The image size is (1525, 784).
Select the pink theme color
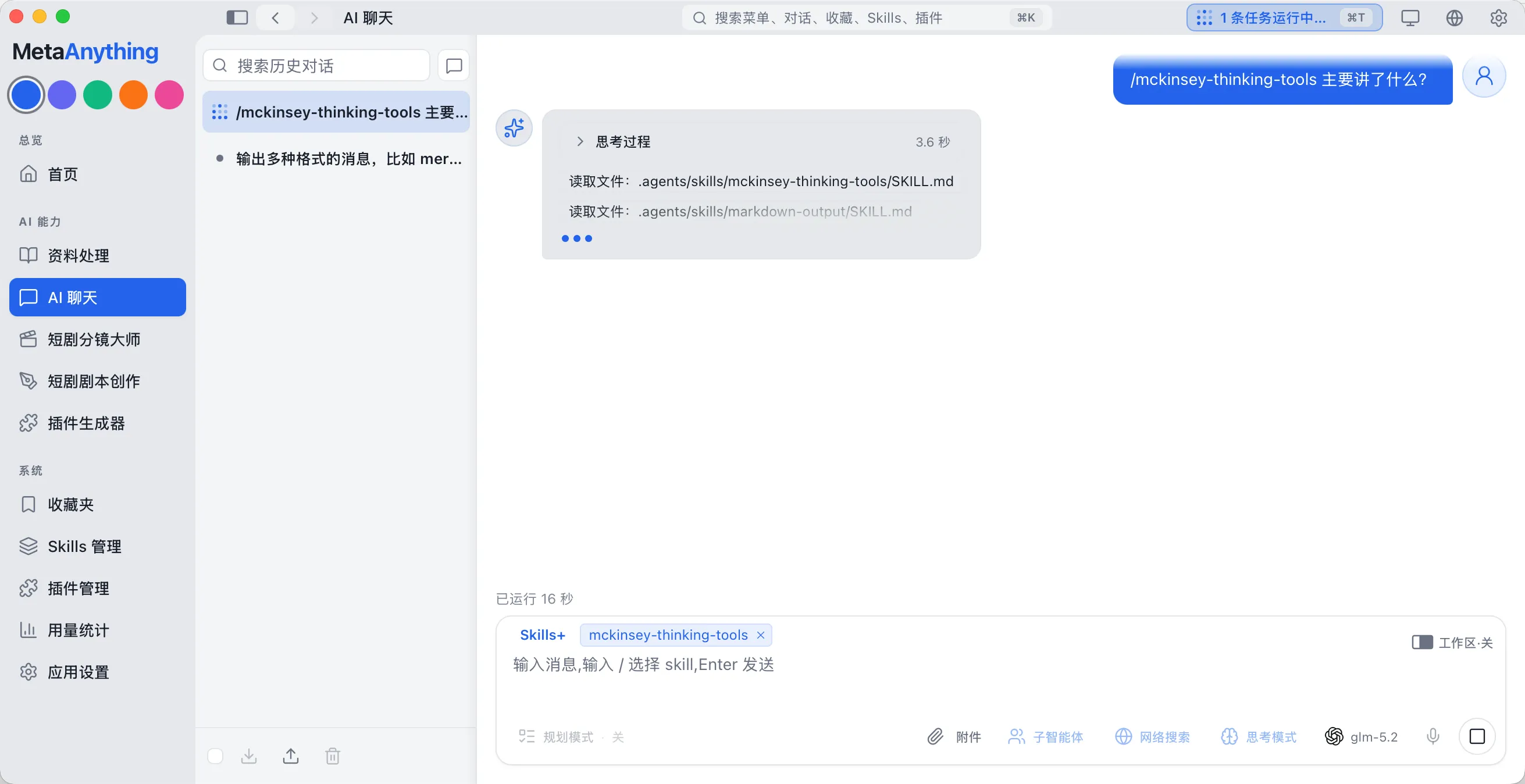coord(169,95)
